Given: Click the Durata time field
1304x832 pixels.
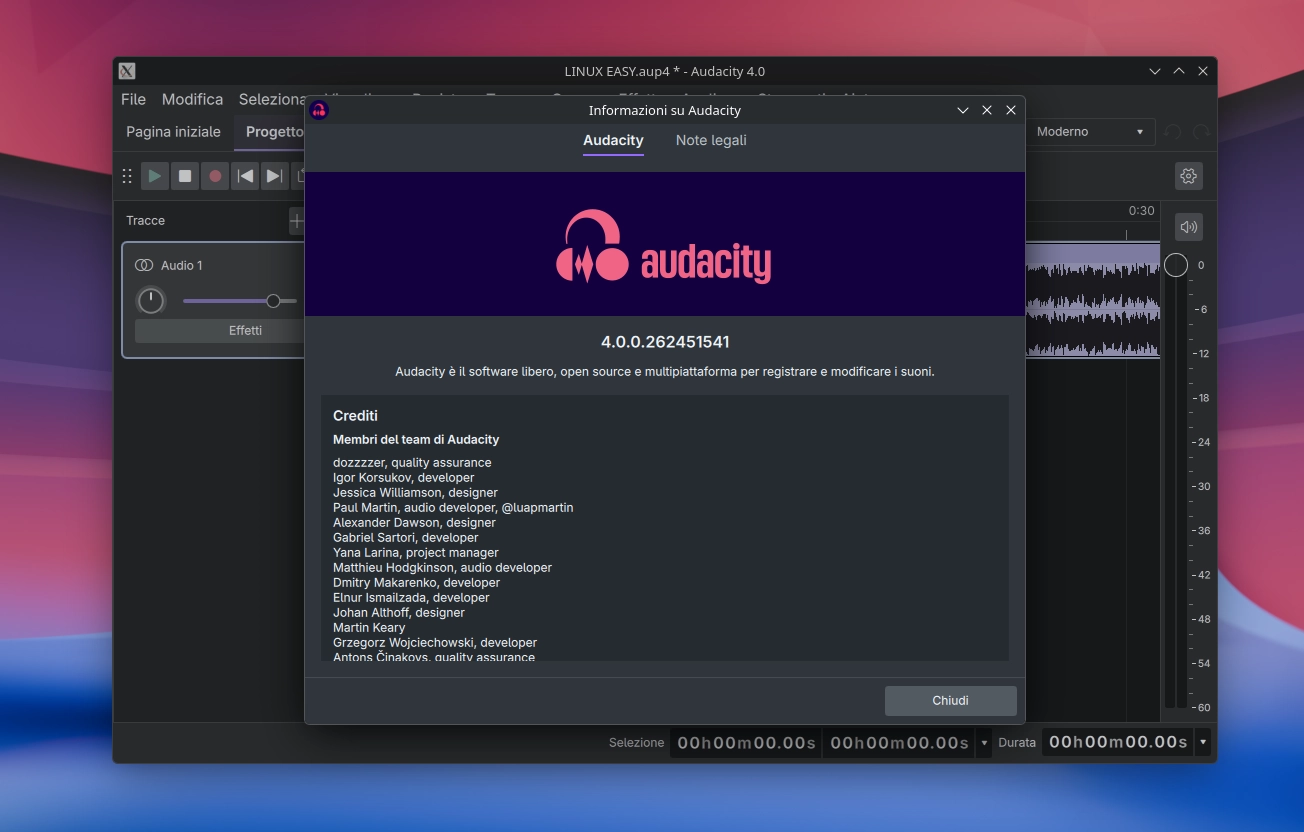Looking at the screenshot, I should [x=1118, y=742].
